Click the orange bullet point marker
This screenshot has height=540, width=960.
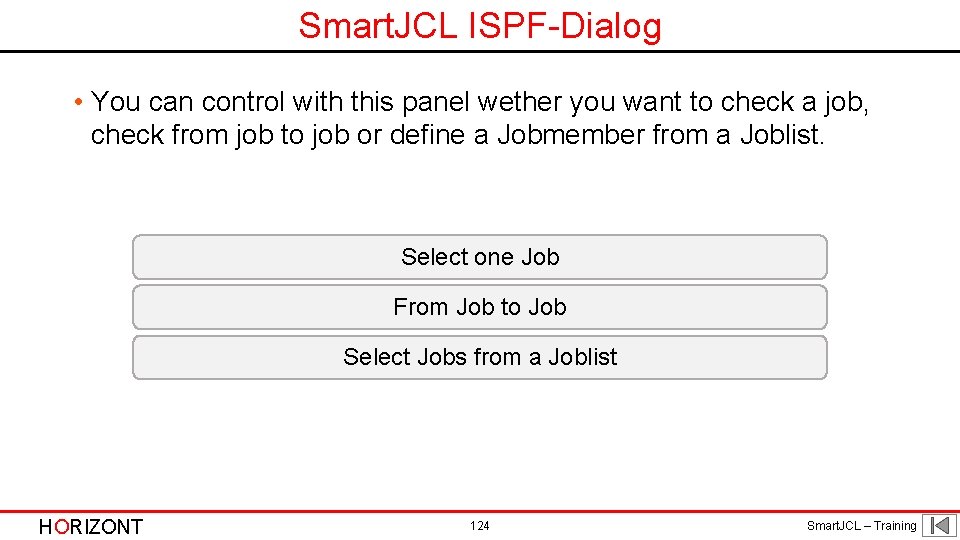point(78,102)
